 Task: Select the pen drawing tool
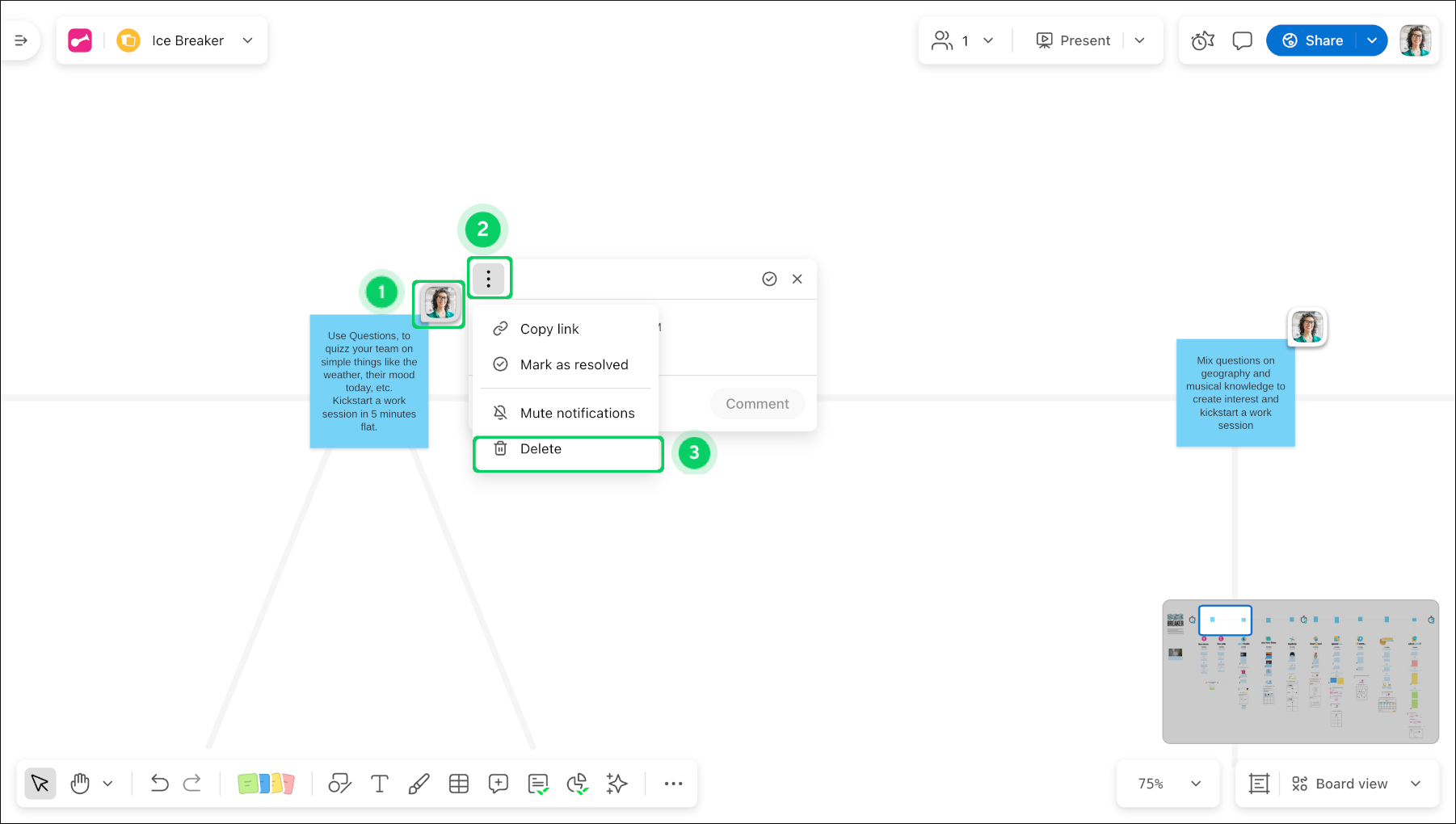(419, 784)
